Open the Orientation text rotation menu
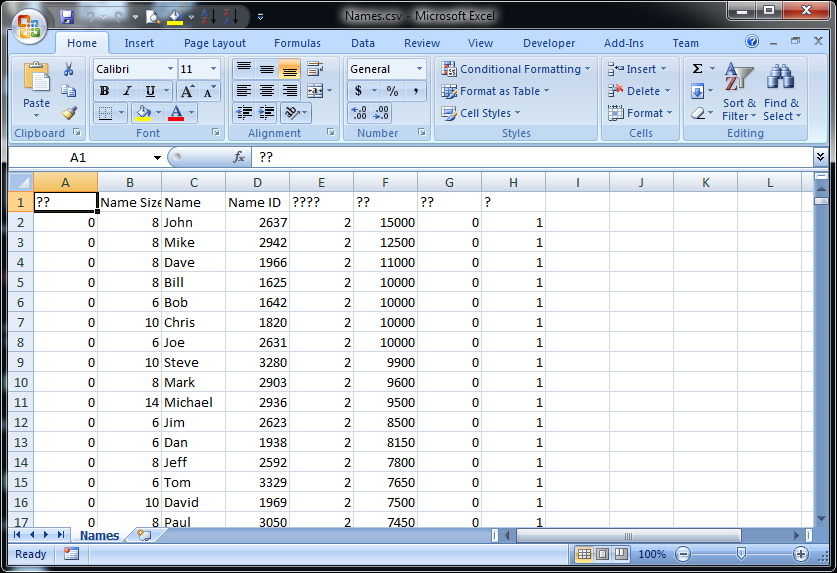 click(x=296, y=113)
